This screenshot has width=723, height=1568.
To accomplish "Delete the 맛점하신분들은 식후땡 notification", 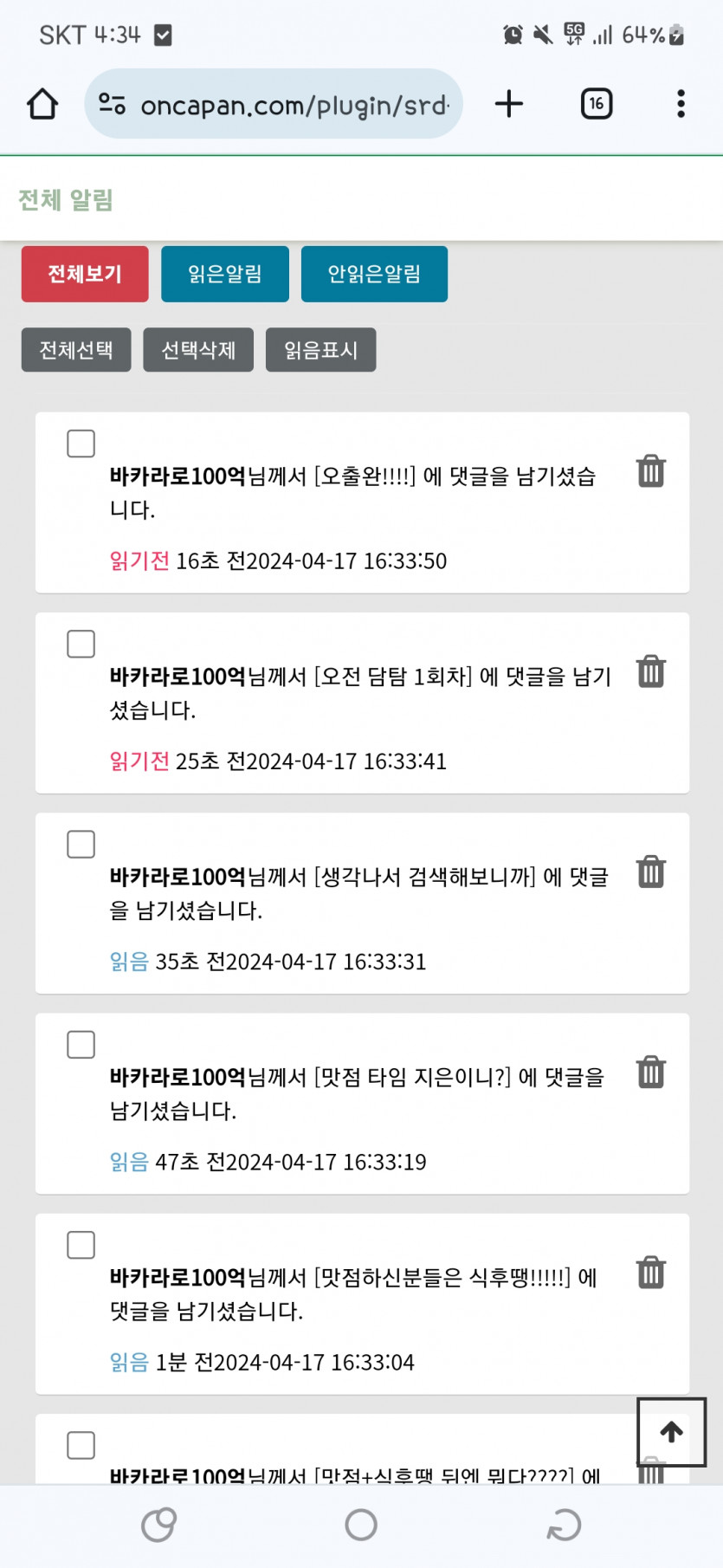I will pyautogui.click(x=650, y=1273).
